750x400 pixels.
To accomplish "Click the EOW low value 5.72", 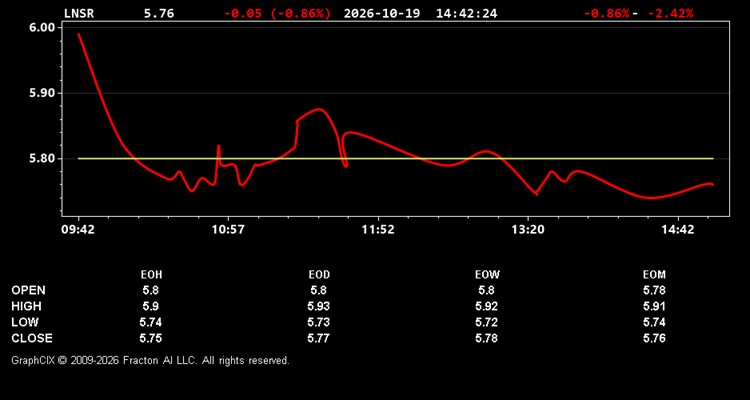I will pyautogui.click(x=486, y=322).
